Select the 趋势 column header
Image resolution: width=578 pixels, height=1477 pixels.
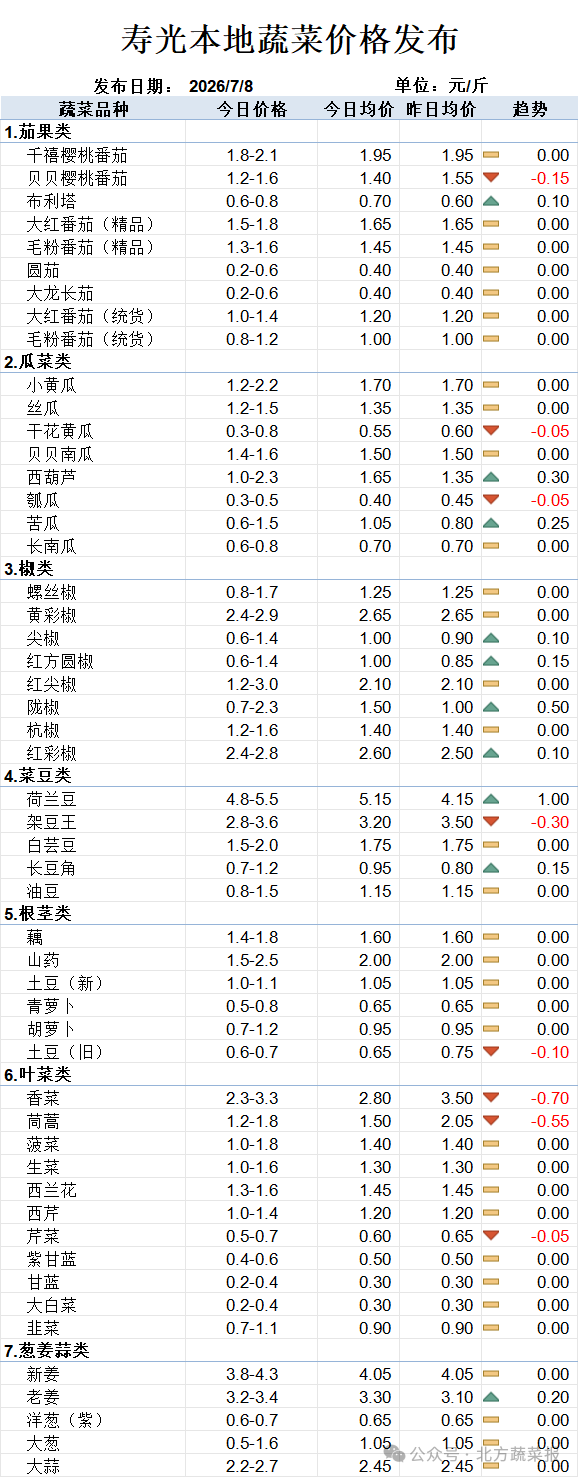point(530,109)
